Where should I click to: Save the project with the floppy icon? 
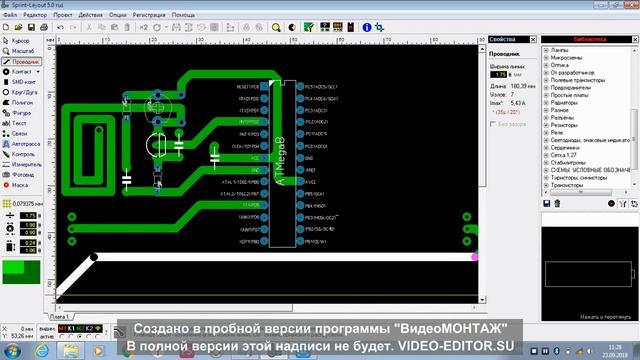point(31,27)
